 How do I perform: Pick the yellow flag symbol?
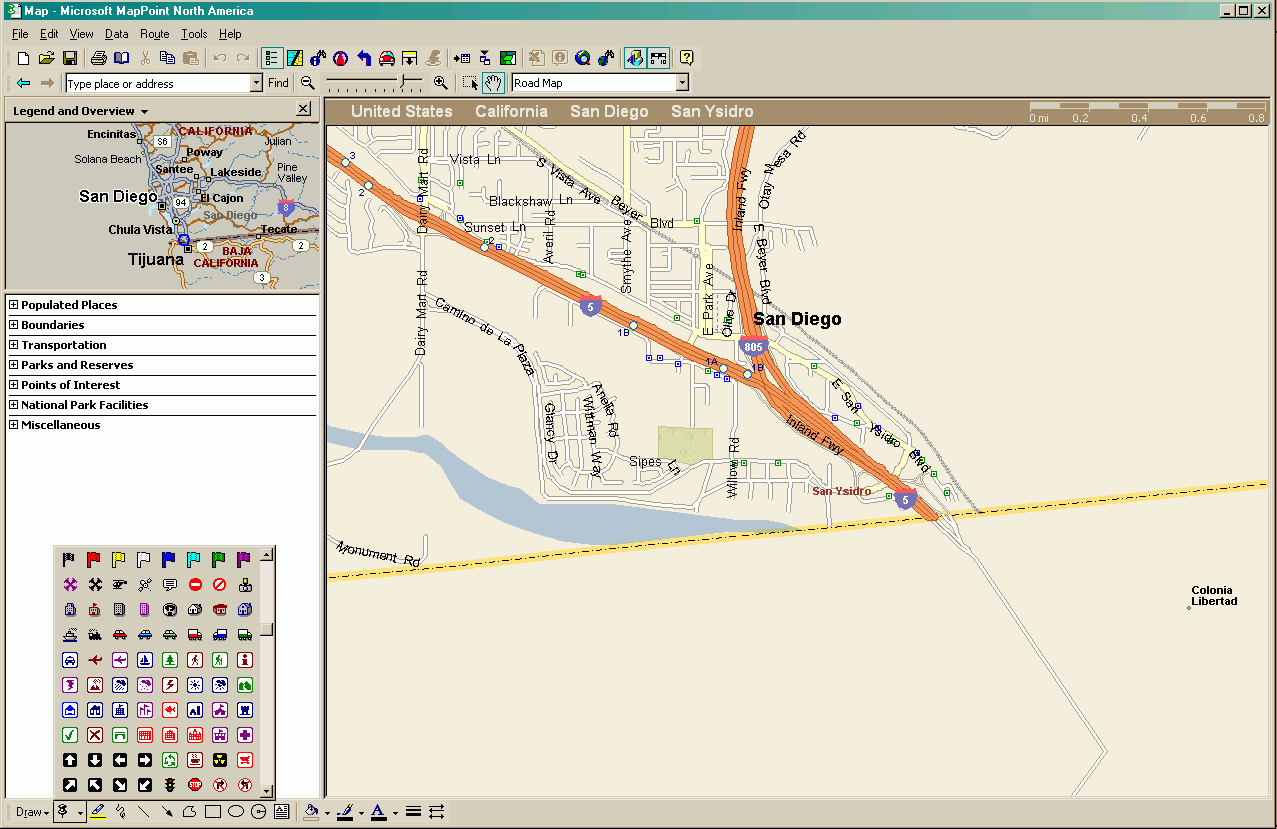click(x=119, y=560)
